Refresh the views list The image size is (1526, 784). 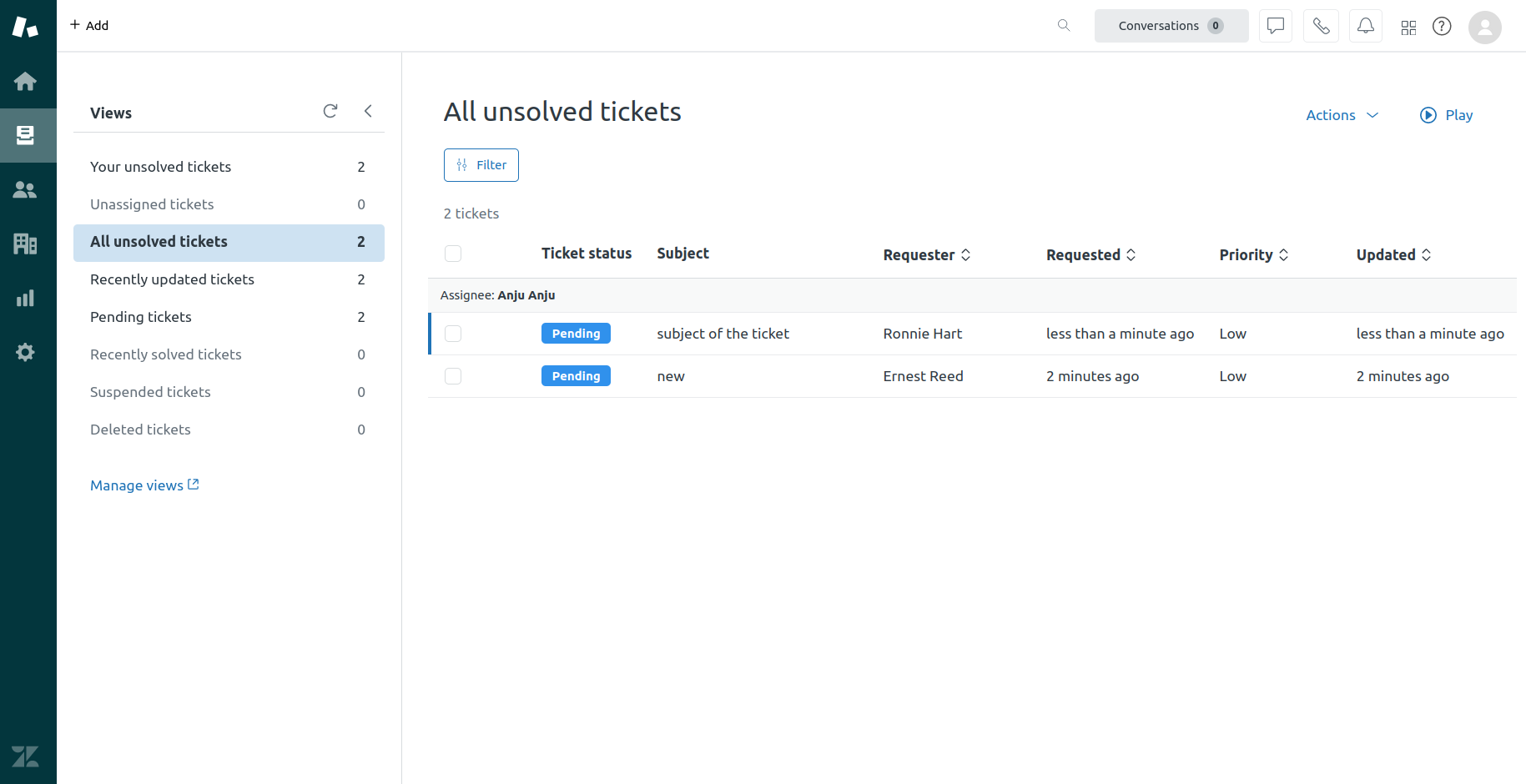tap(330, 111)
